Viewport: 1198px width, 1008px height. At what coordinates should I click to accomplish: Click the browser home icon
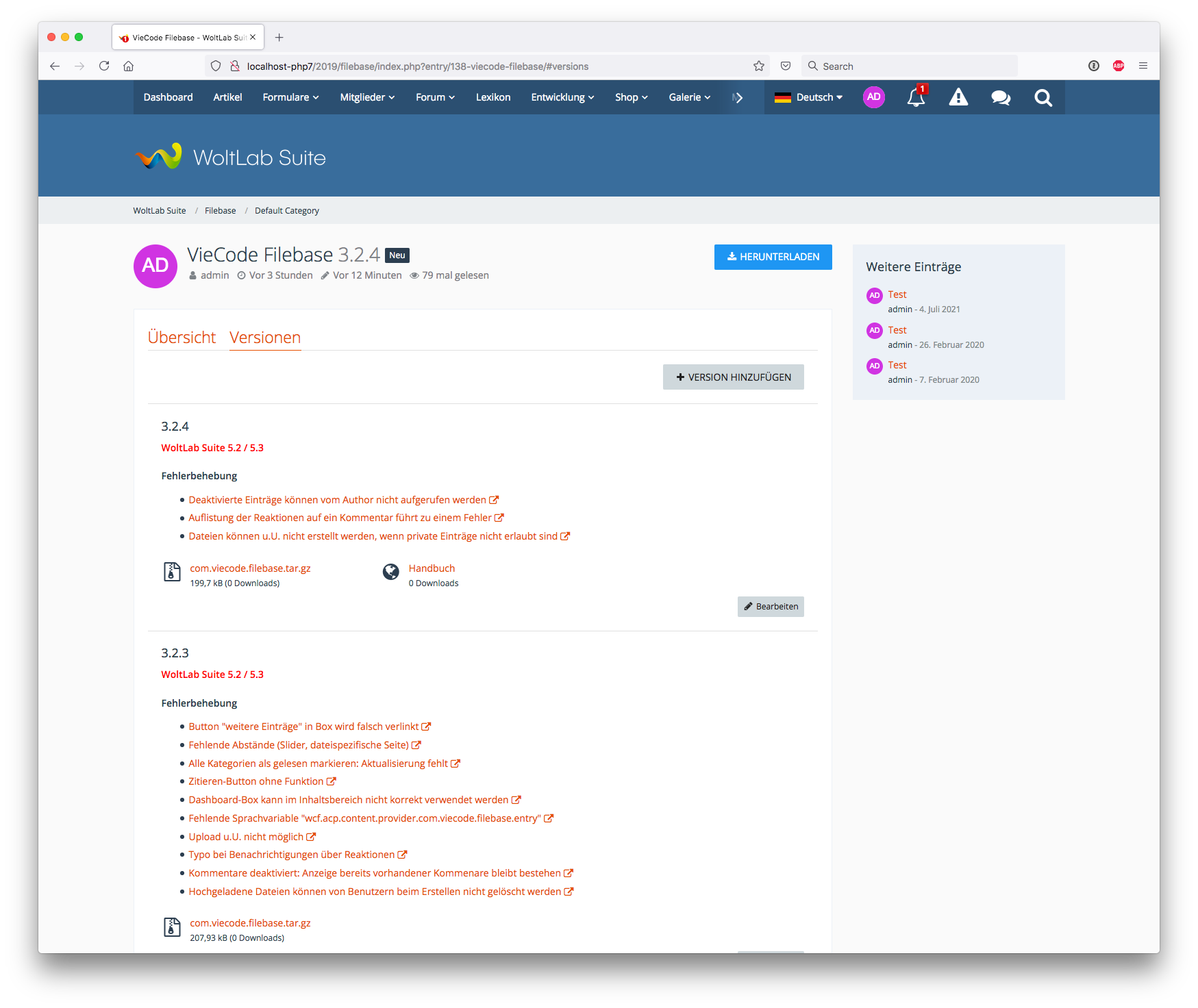pyautogui.click(x=129, y=66)
